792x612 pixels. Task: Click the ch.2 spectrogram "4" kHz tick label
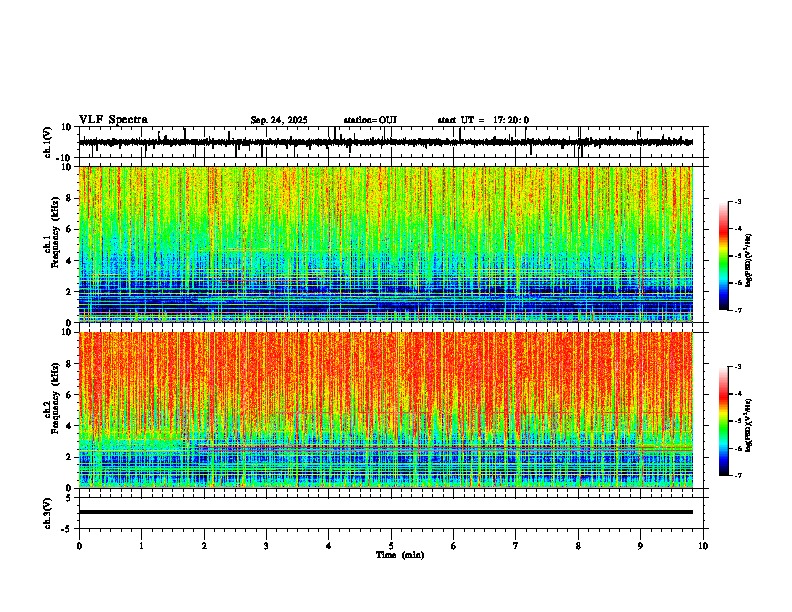[70, 426]
